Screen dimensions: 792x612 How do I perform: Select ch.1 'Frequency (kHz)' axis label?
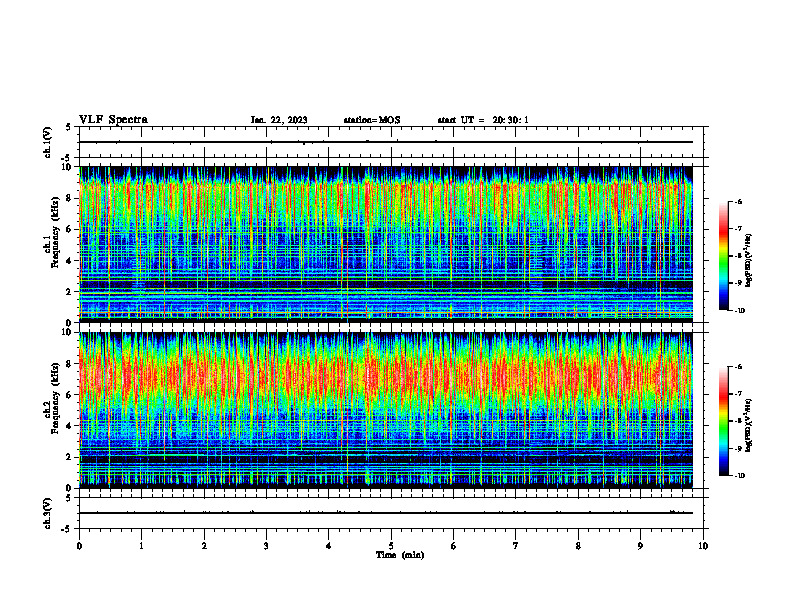click(55, 233)
